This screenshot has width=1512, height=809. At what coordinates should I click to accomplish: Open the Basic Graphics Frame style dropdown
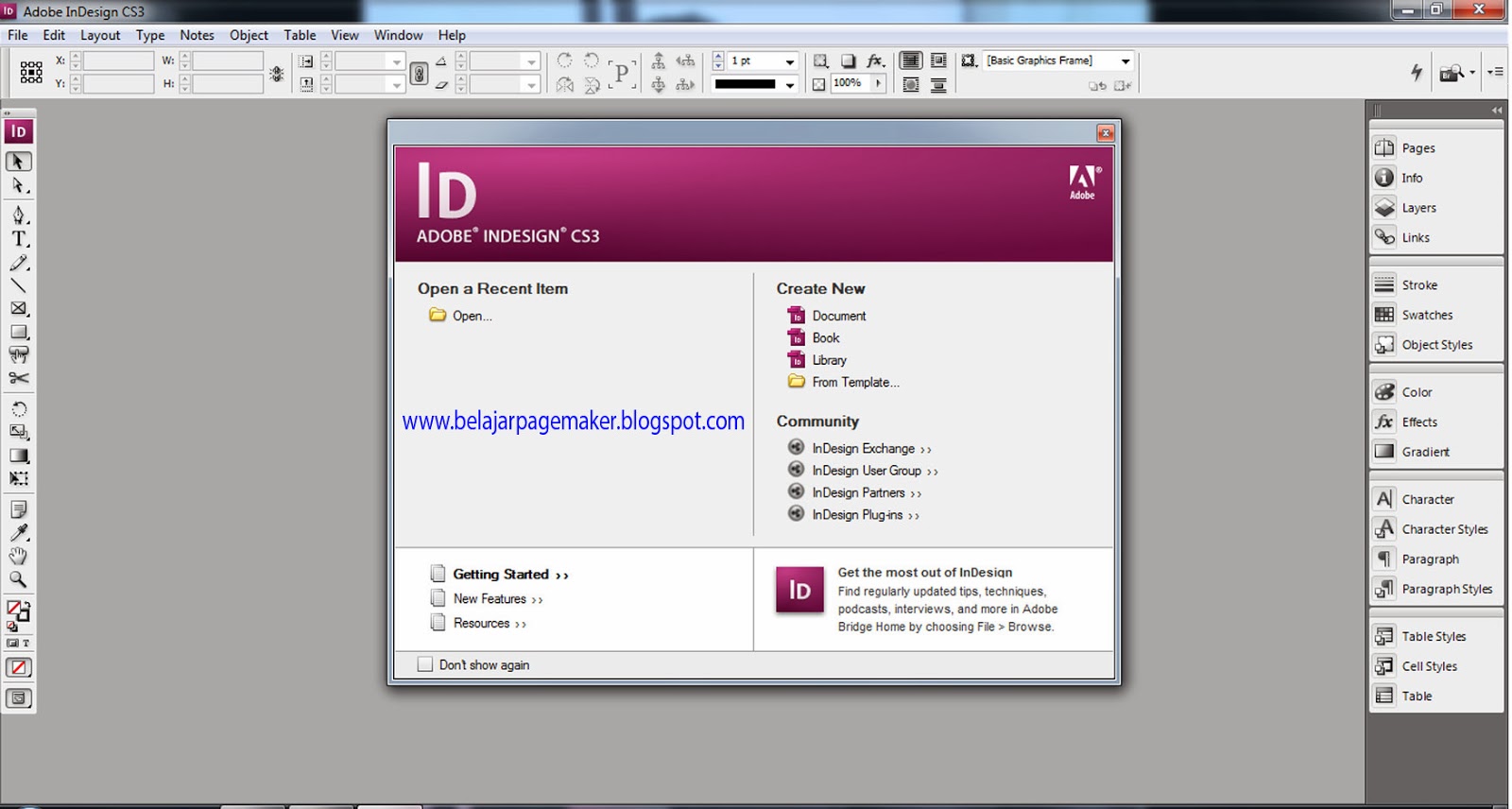pyautogui.click(x=1125, y=61)
